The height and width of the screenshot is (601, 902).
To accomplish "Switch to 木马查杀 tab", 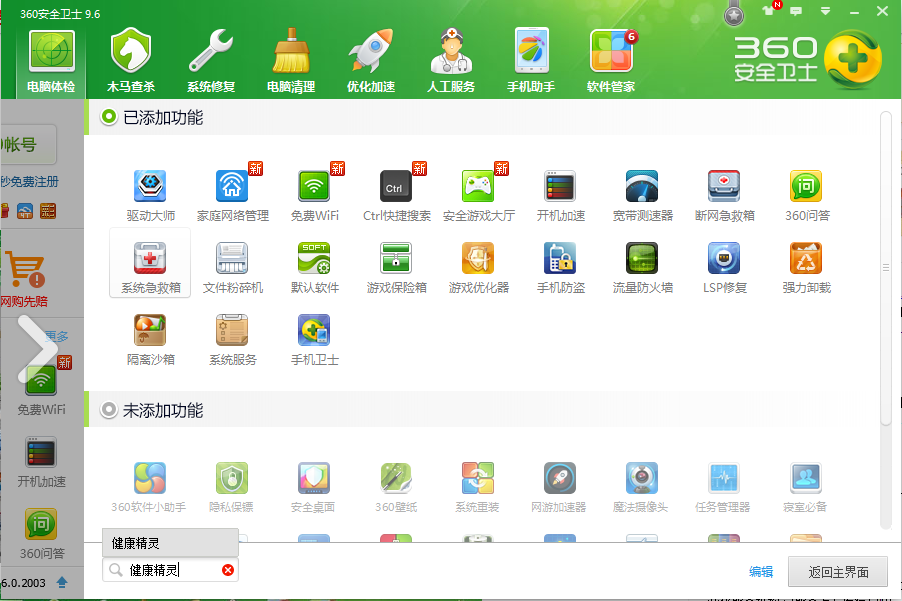I will 131,62.
